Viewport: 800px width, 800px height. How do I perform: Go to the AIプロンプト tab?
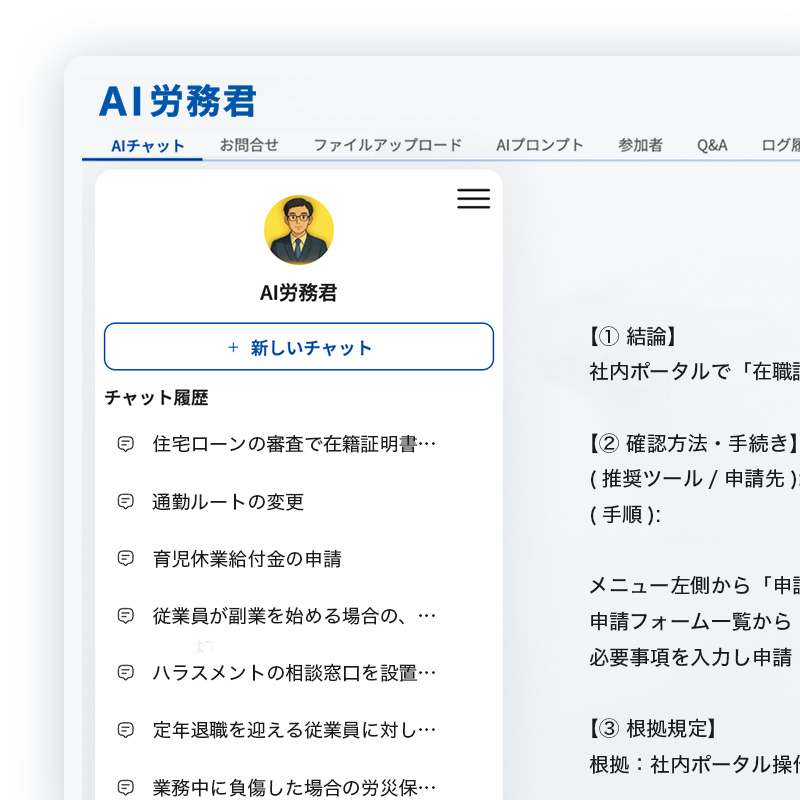point(539,145)
